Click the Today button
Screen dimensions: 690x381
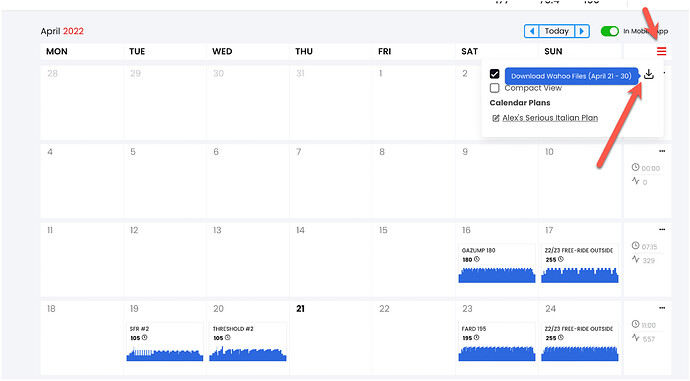(x=557, y=31)
